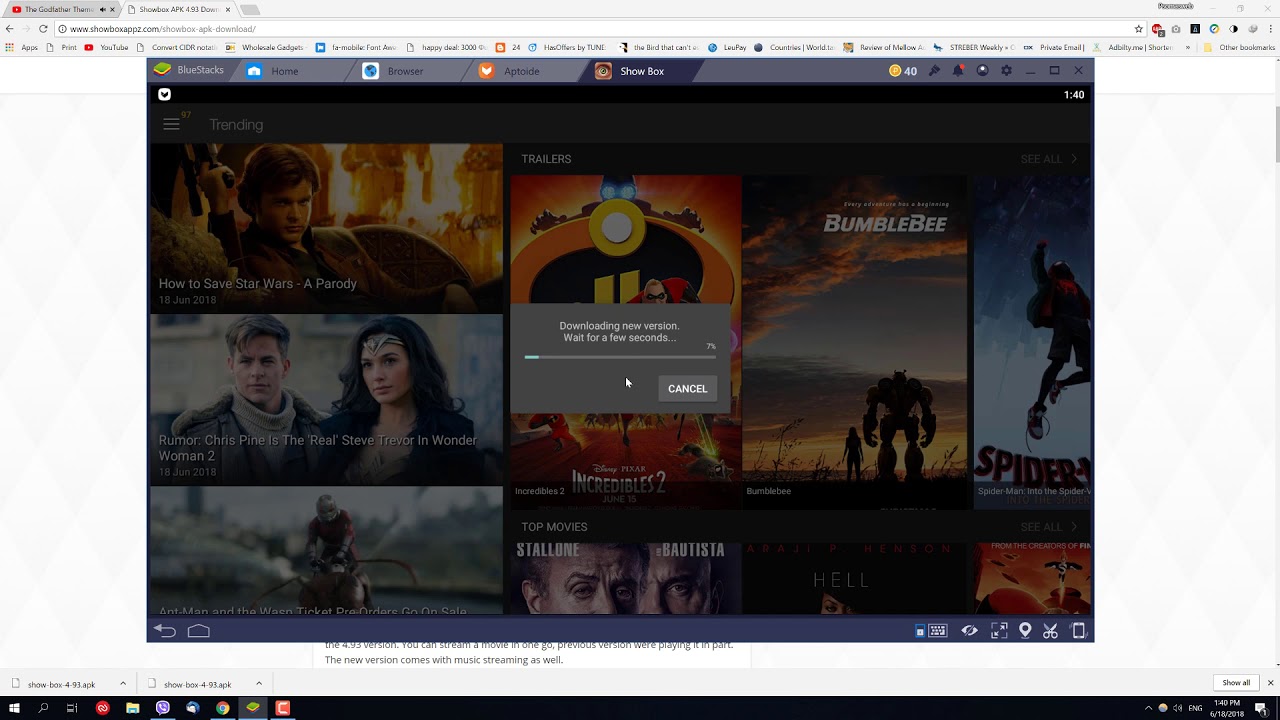The image size is (1280, 720).
Task: Expand options for first show-box-4-93.apk download
Action: [123, 684]
